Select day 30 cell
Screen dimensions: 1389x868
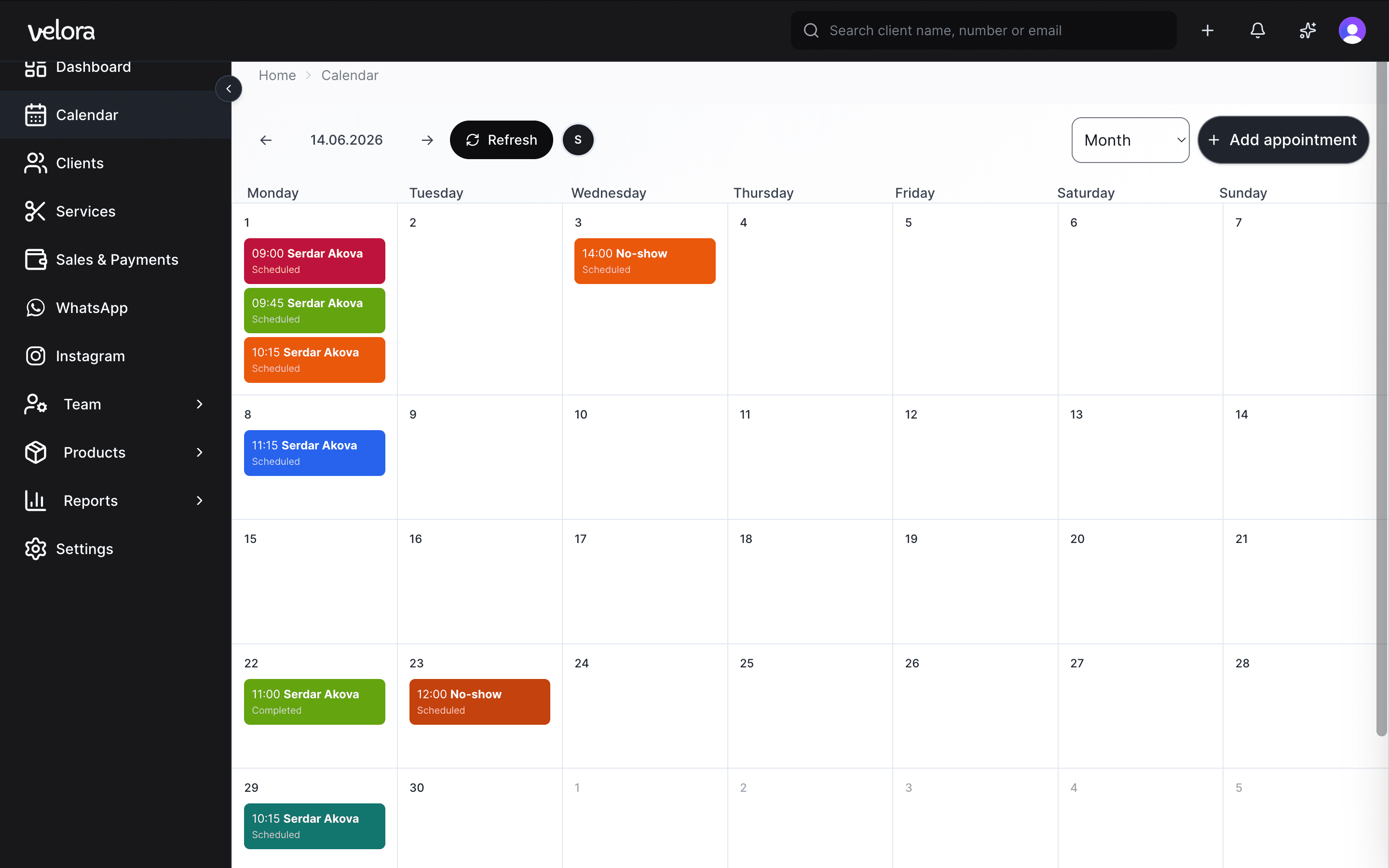[x=479, y=818]
